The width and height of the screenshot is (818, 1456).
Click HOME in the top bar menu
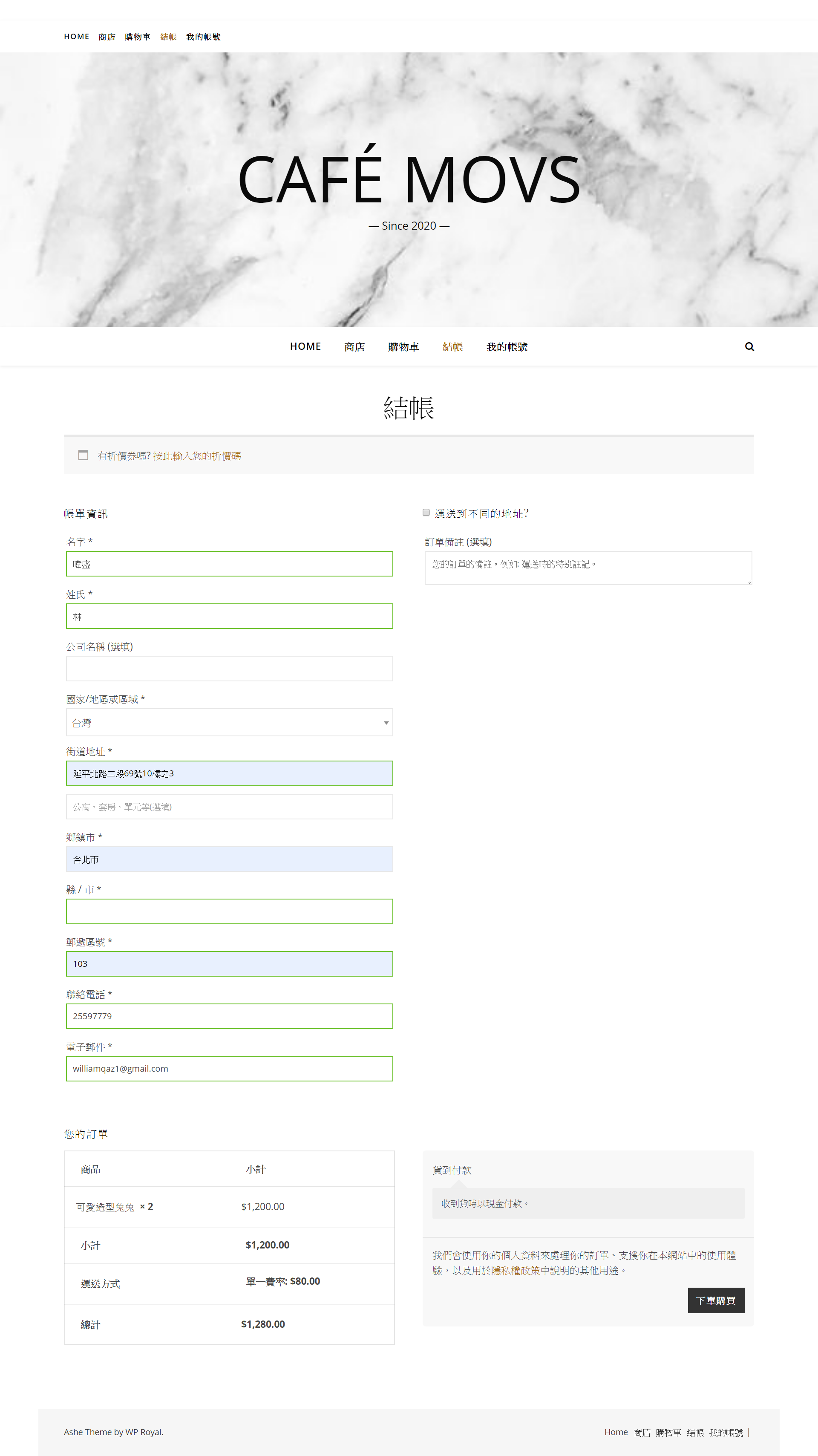(76, 37)
